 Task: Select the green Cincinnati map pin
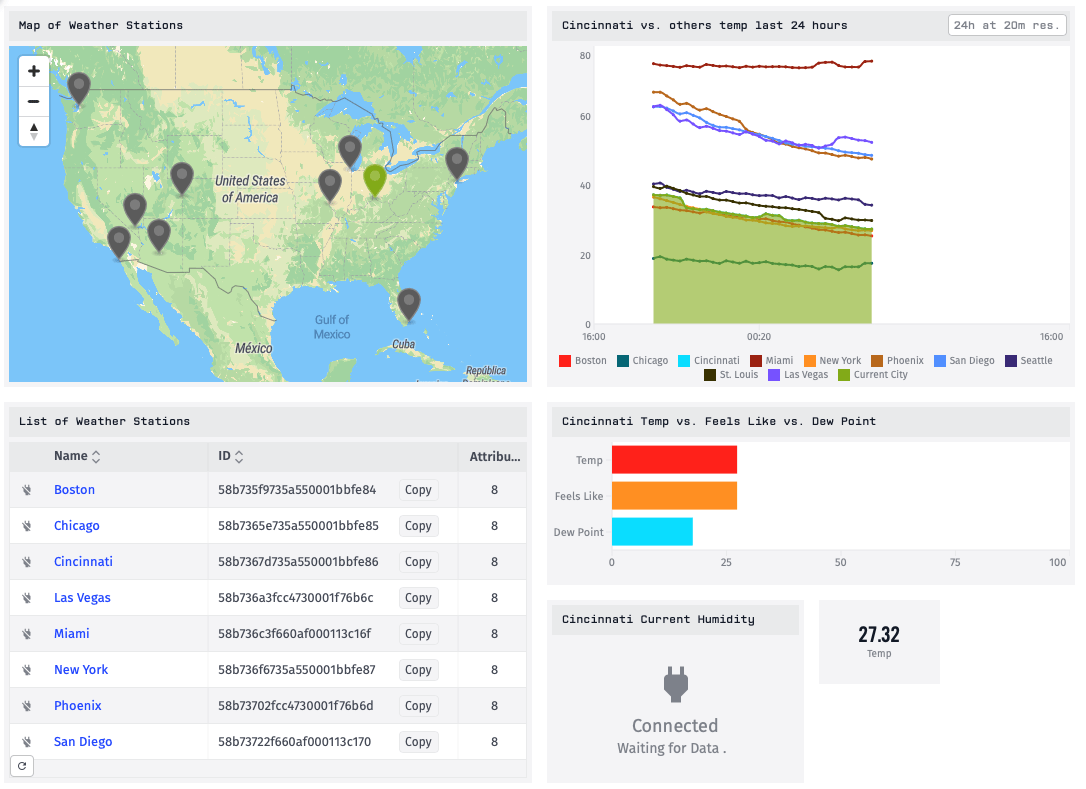click(375, 181)
